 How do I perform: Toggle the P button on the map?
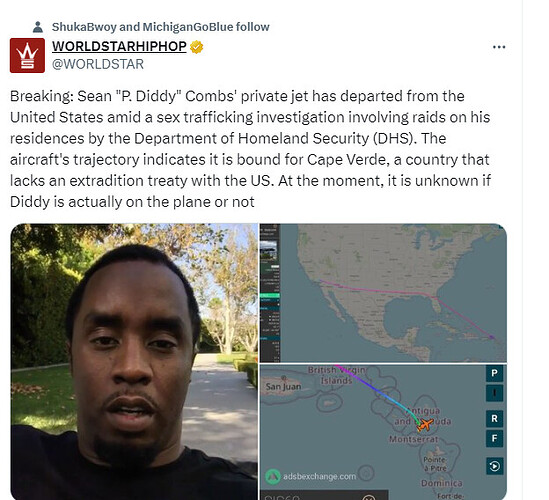point(494,373)
